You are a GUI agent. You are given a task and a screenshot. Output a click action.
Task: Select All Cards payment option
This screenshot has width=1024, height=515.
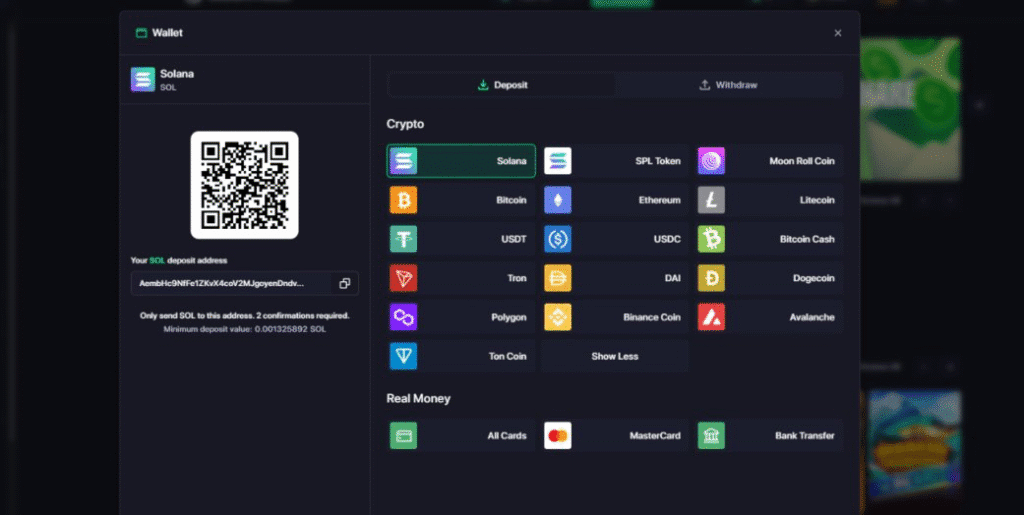pos(461,436)
